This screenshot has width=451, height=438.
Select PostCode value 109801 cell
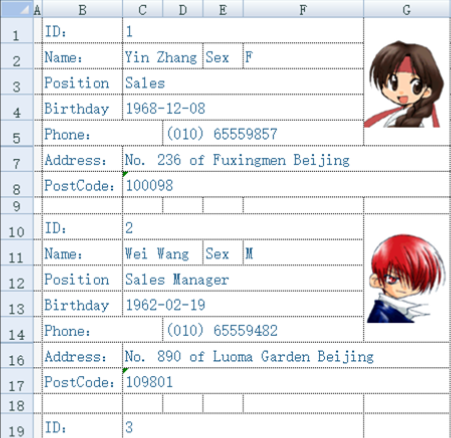(287, 381)
